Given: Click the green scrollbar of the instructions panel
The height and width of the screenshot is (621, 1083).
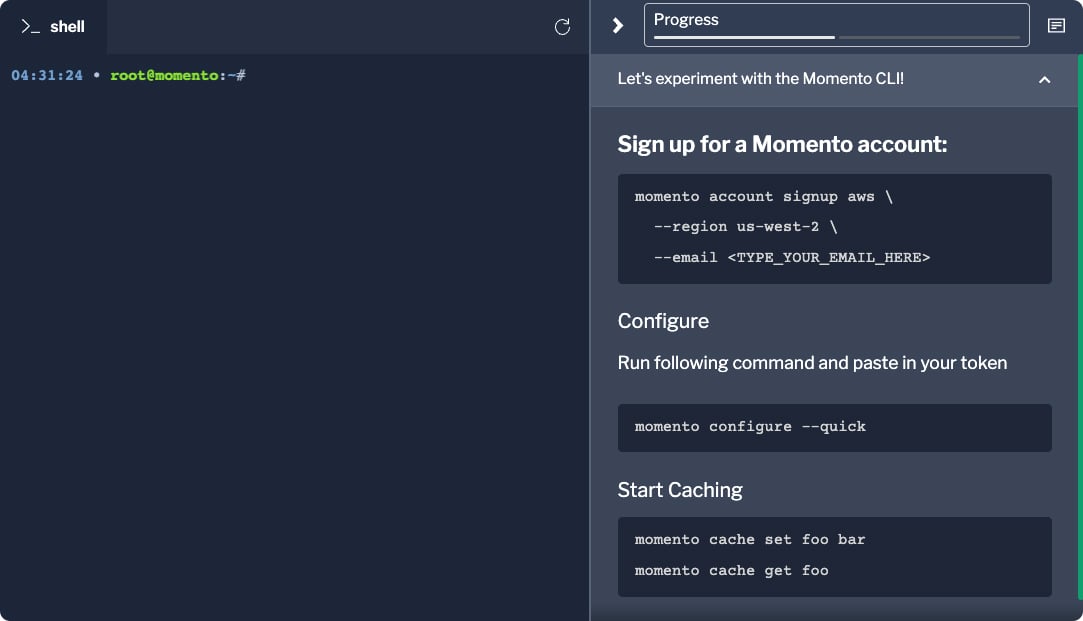Looking at the screenshot, I should [1080, 327].
